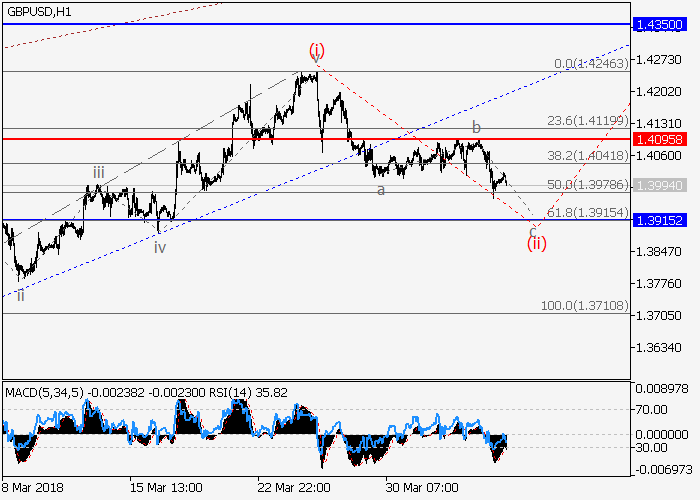Click the RSI(14) 35.82 indicator label
Viewport: 700px width, 500px height.
pos(247,393)
